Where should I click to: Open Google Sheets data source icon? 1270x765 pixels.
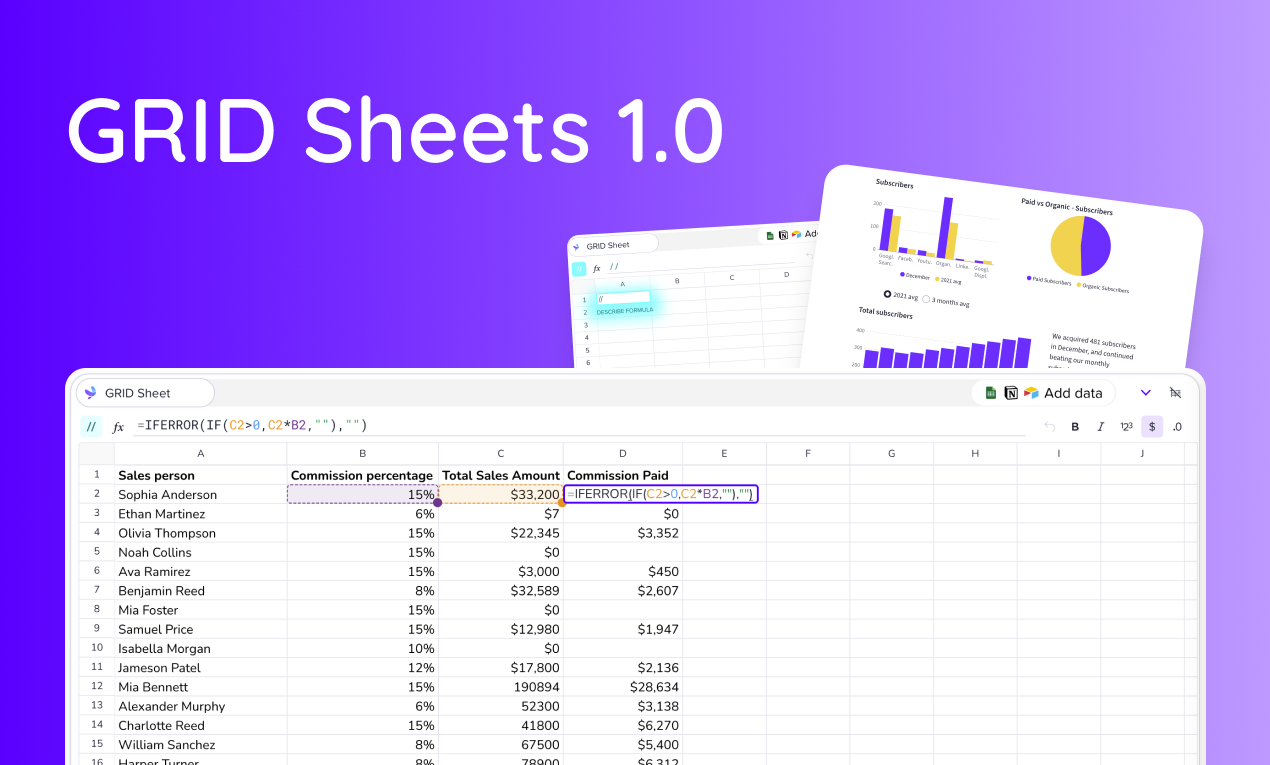coord(991,393)
